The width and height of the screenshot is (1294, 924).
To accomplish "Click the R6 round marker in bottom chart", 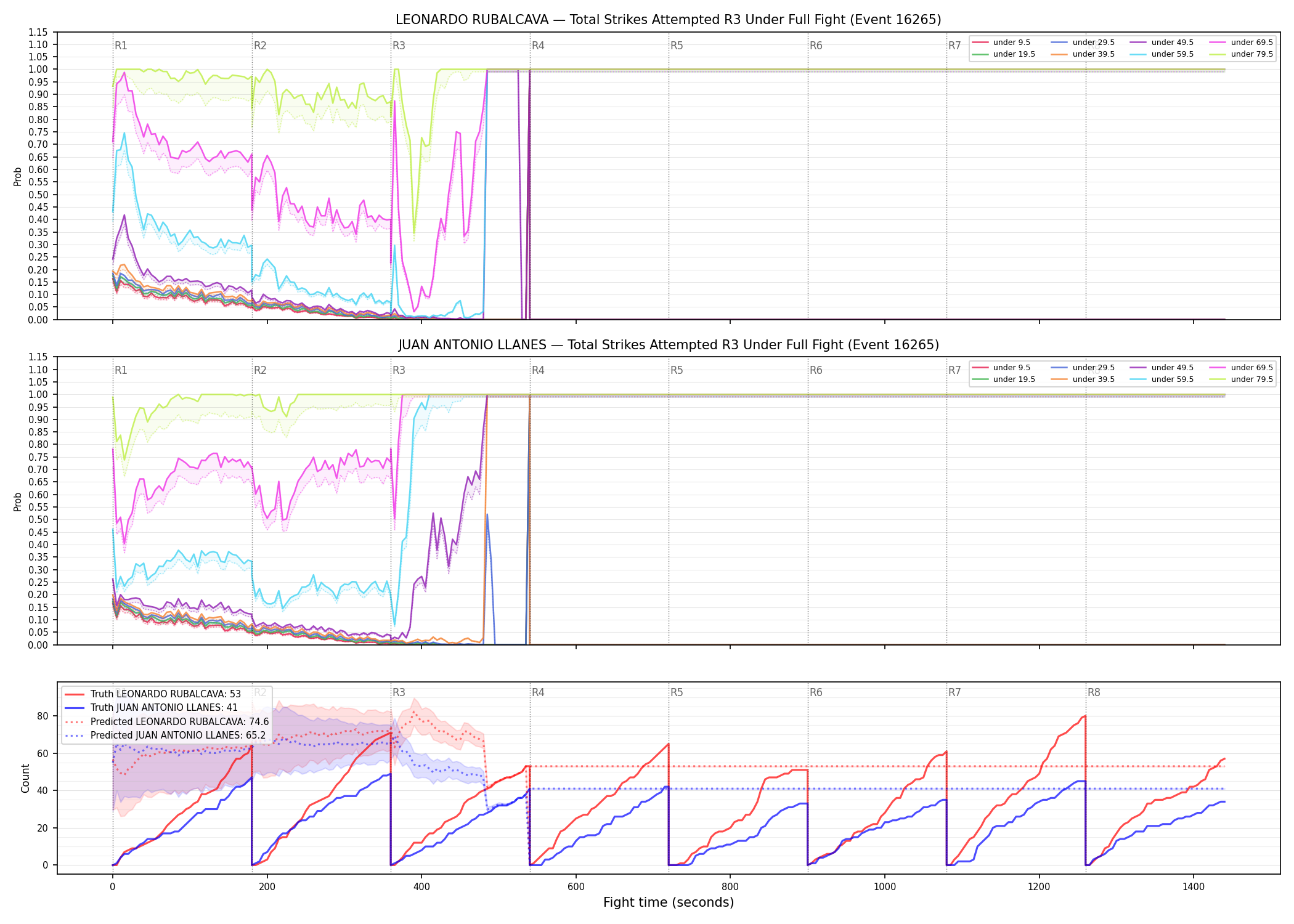I will pyautogui.click(x=816, y=692).
